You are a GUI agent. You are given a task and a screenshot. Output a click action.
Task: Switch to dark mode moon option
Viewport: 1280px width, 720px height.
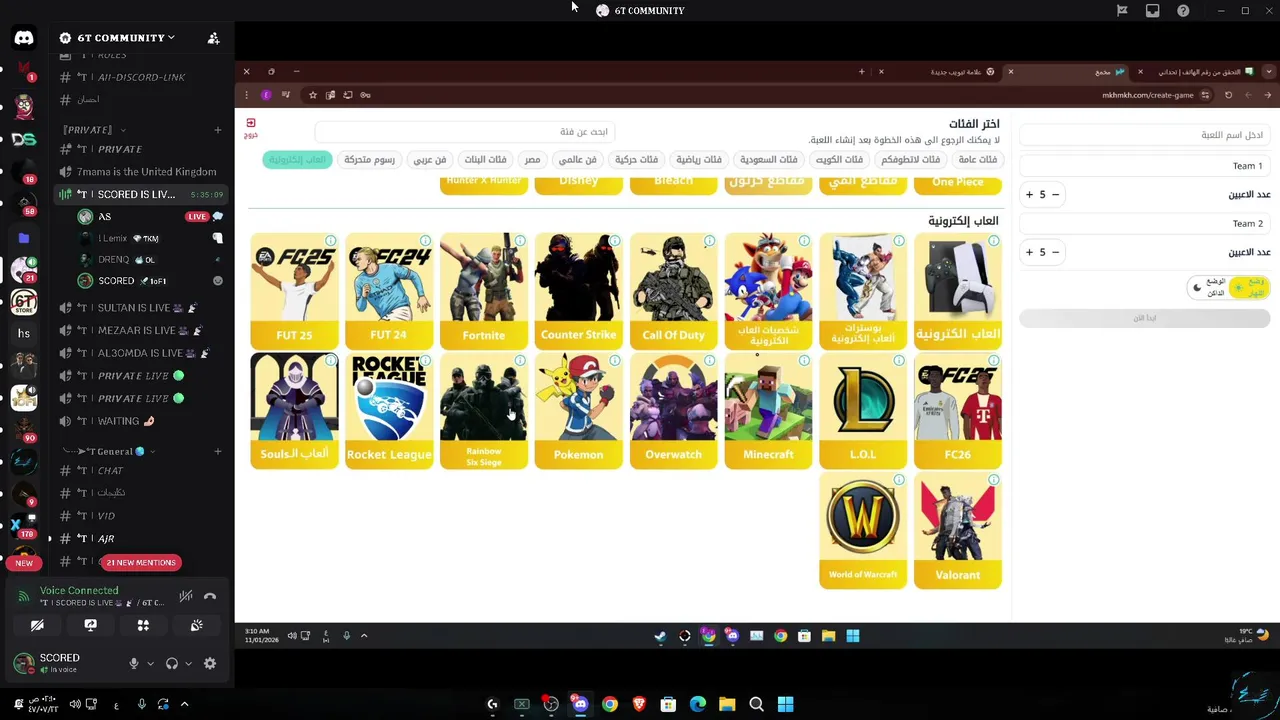[1208, 287]
